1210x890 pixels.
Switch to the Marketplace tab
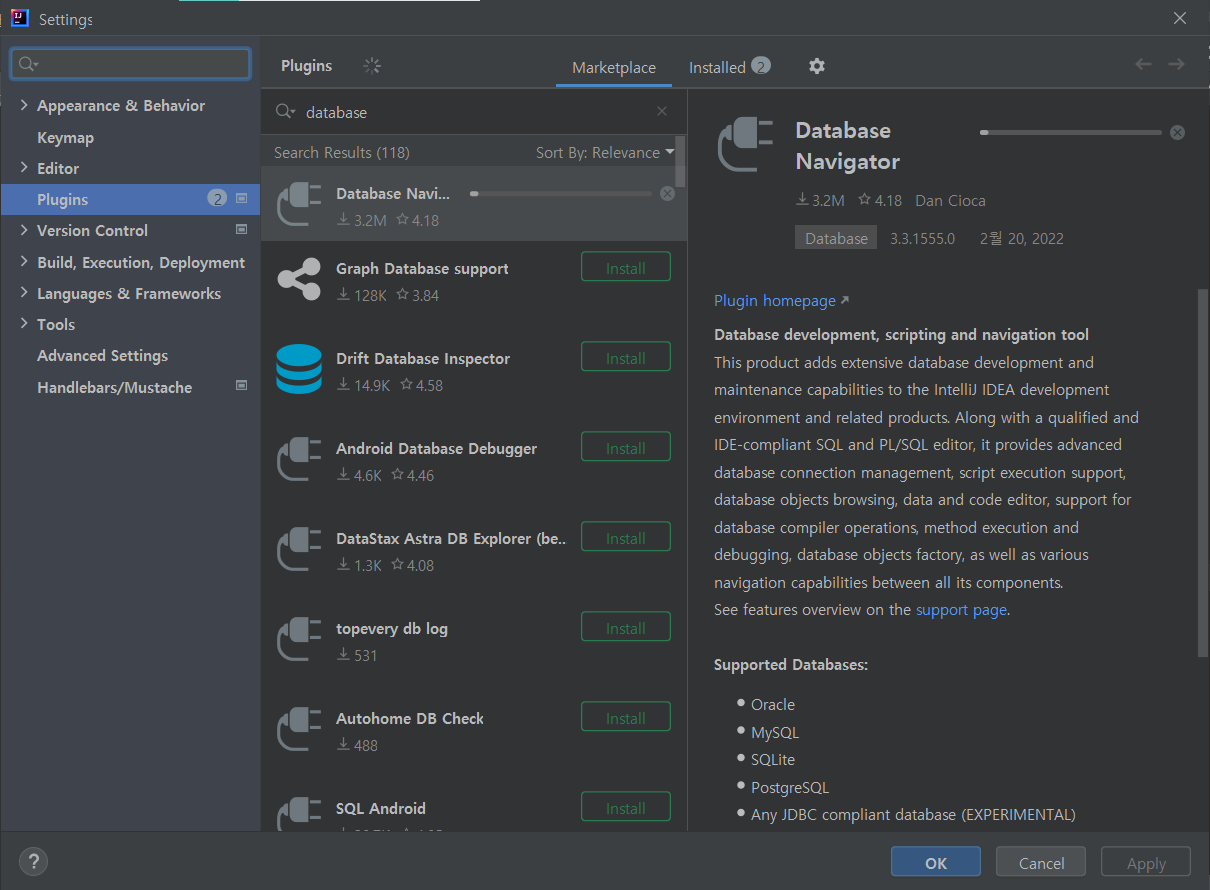coord(614,67)
